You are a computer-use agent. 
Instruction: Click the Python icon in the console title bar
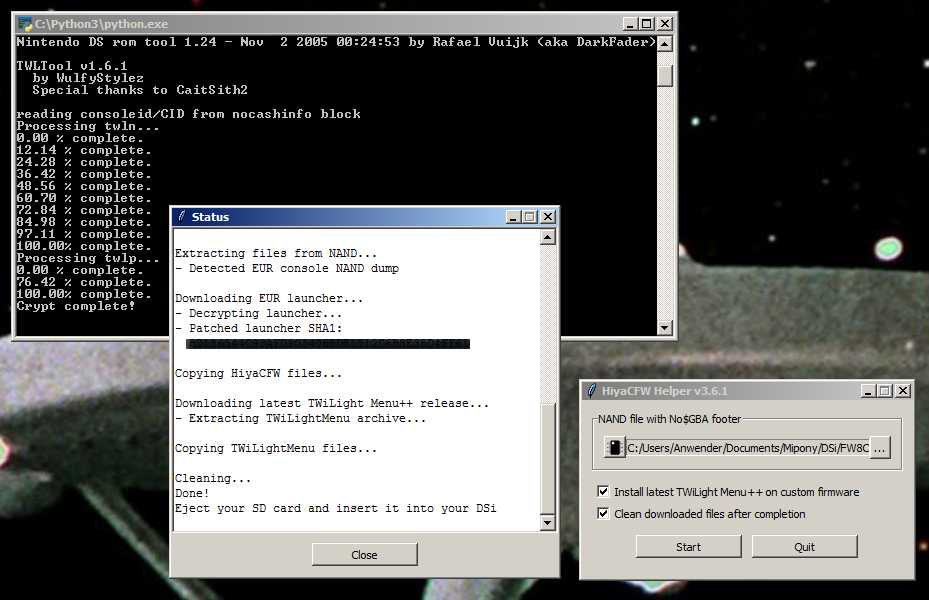coord(25,24)
